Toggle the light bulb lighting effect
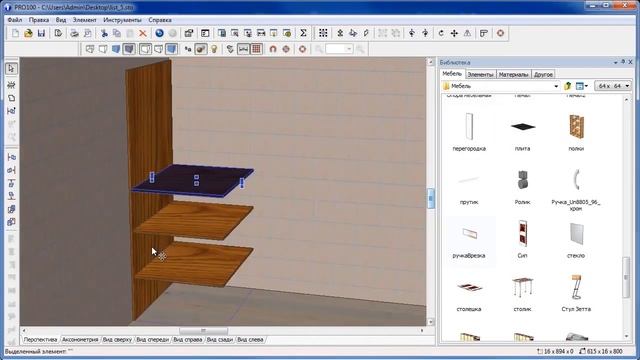Screen dimensions: 640x360 [x=214, y=49]
